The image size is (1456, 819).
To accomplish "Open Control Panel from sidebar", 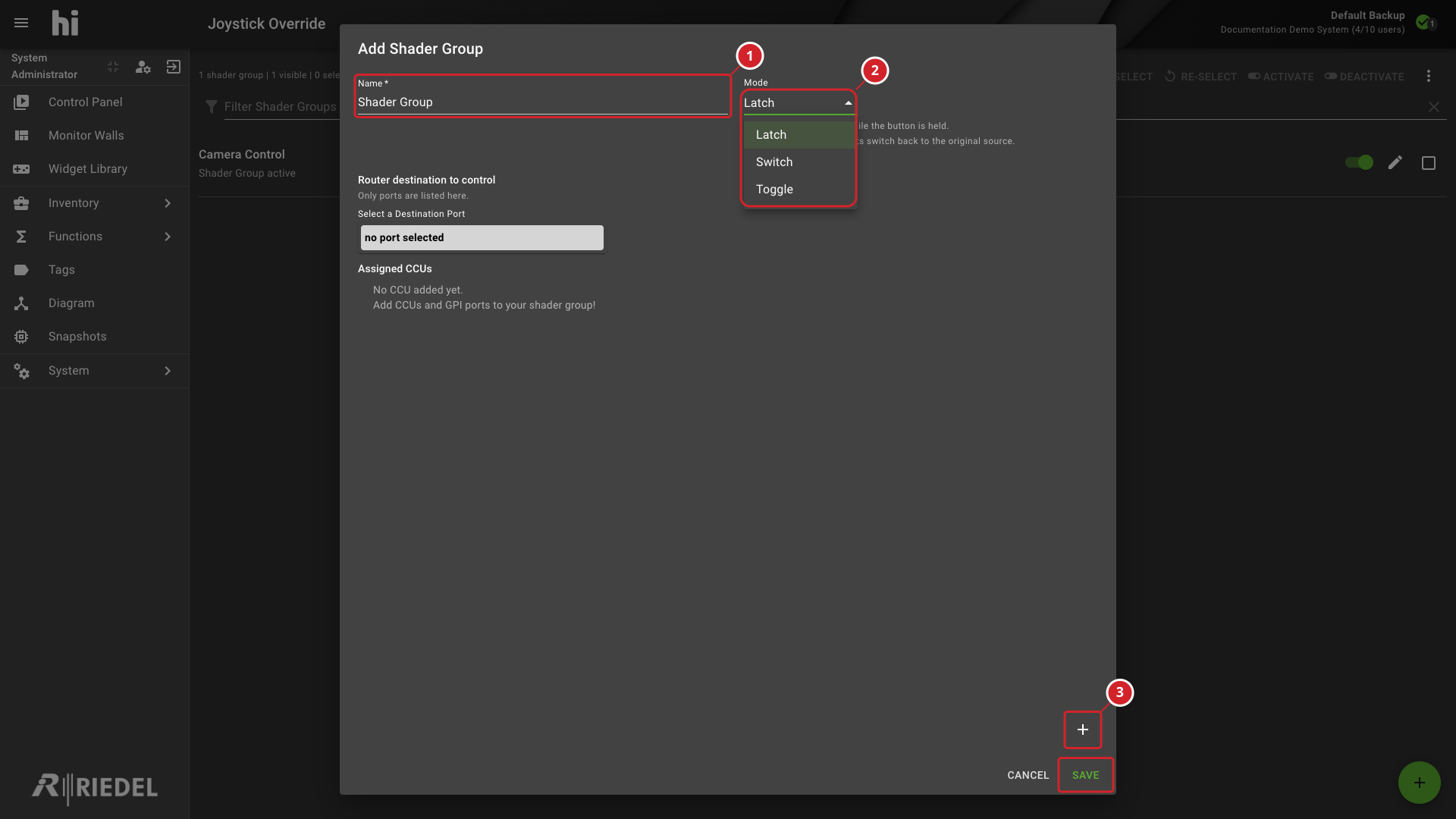I will (x=95, y=102).
